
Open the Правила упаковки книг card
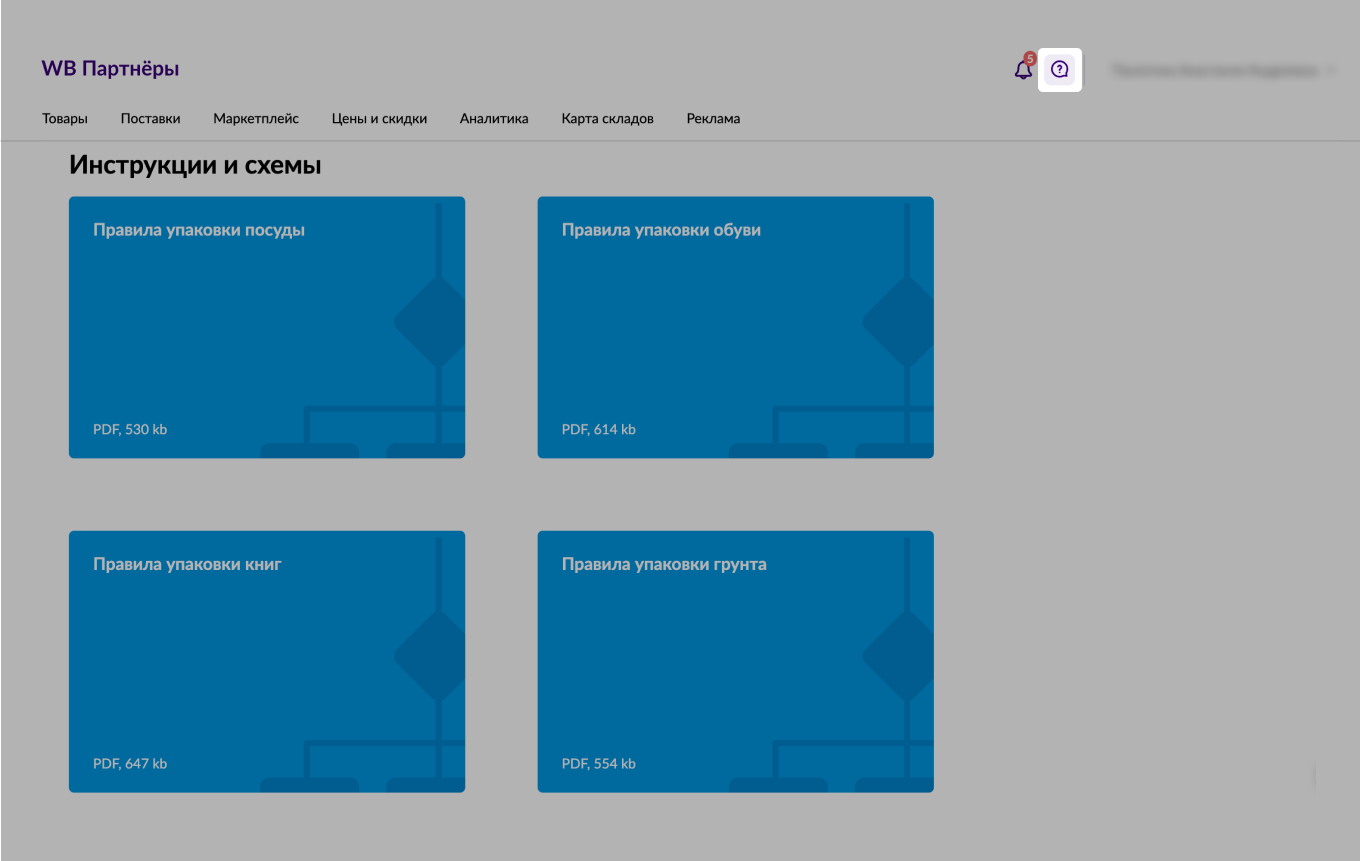click(266, 661)
